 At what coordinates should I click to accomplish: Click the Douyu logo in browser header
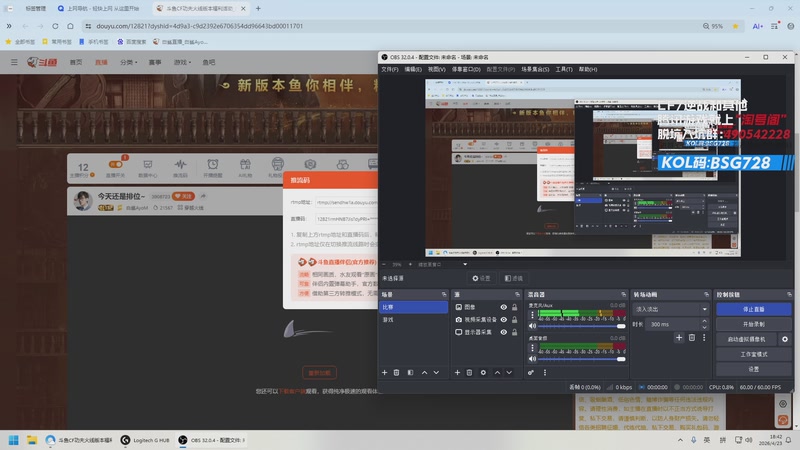[x=42, y=62]
